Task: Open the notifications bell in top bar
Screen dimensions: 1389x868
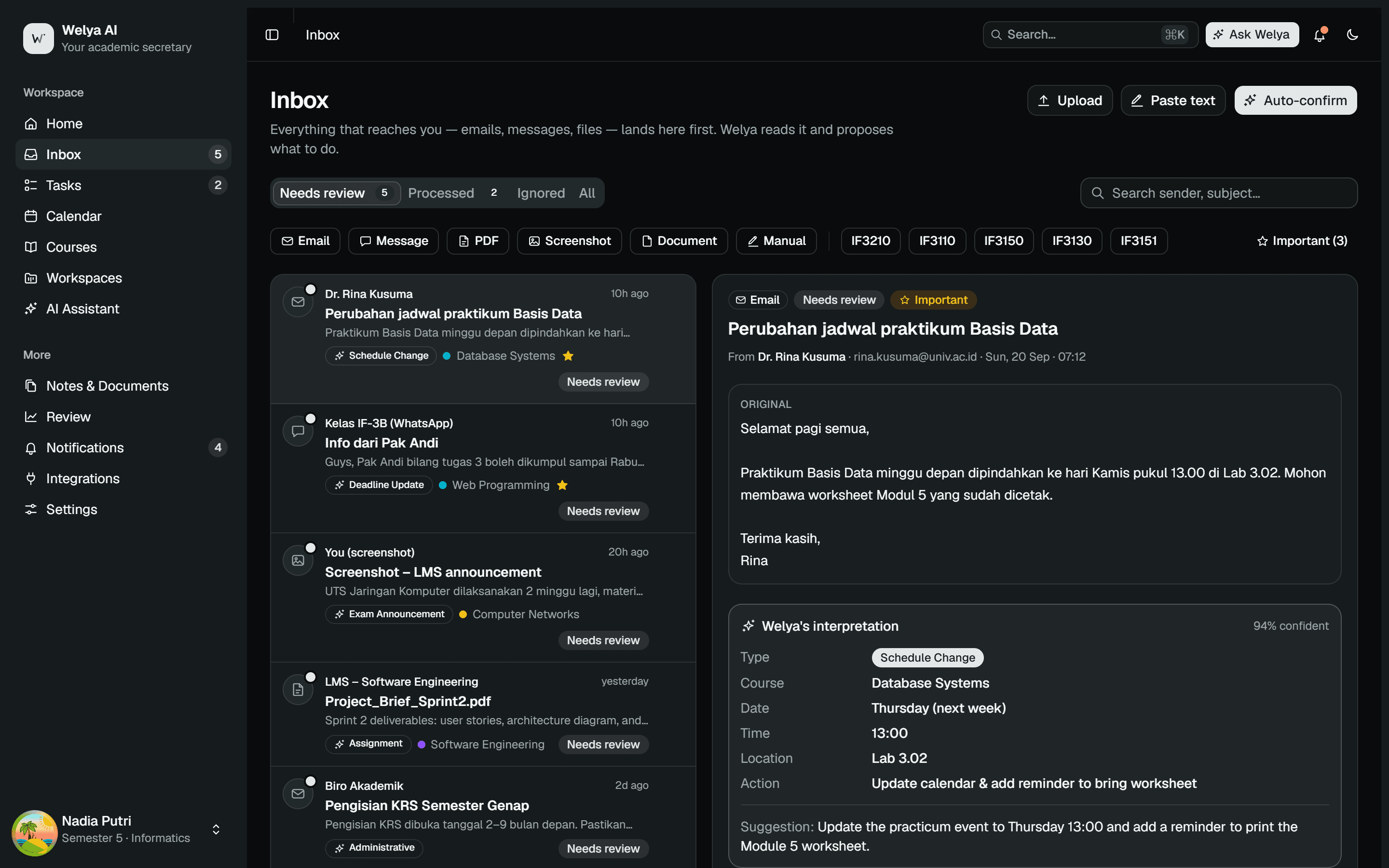Action: point(1320,35)
